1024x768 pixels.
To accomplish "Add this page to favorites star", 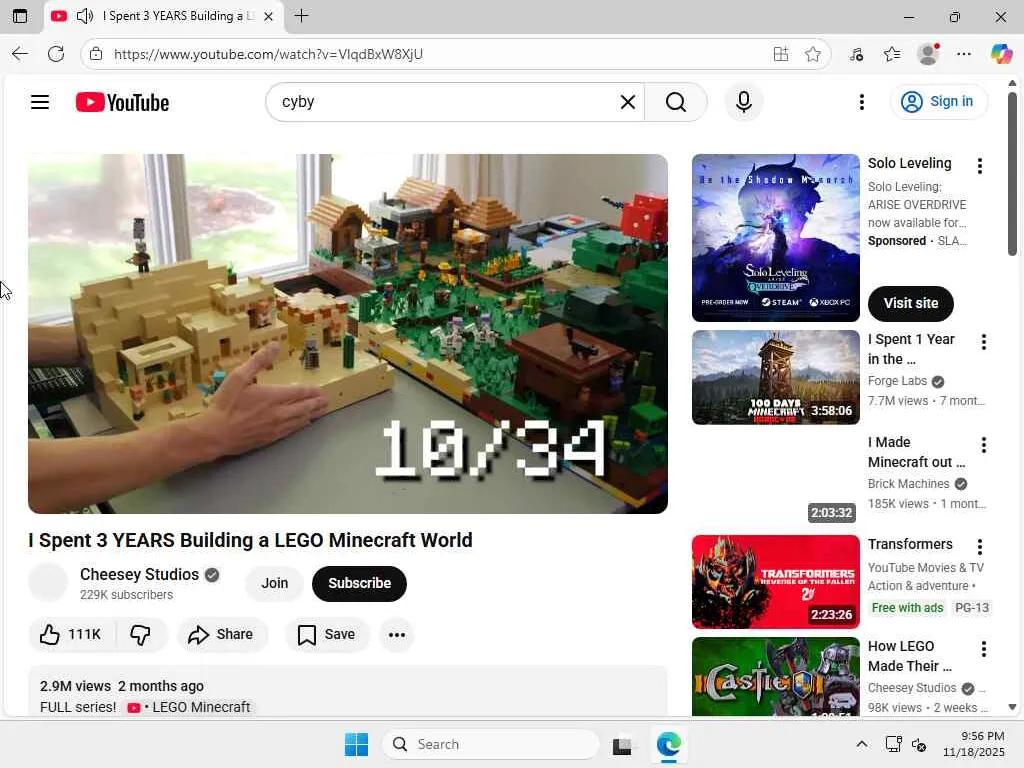I will coord(812,54).
